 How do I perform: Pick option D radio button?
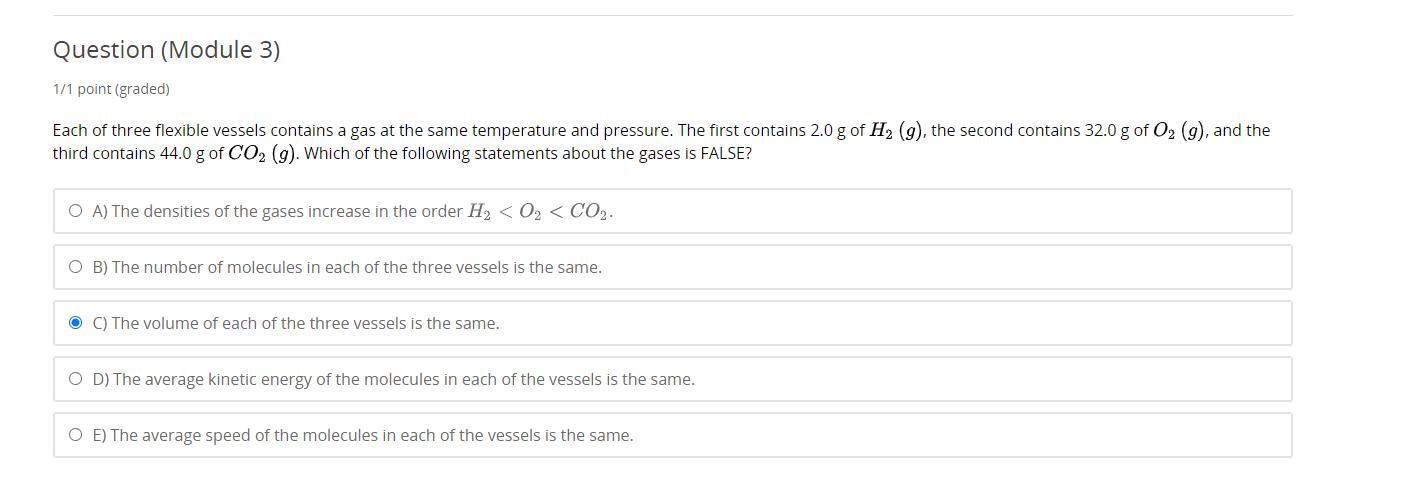pyautogui.click(x=76, y=379)
